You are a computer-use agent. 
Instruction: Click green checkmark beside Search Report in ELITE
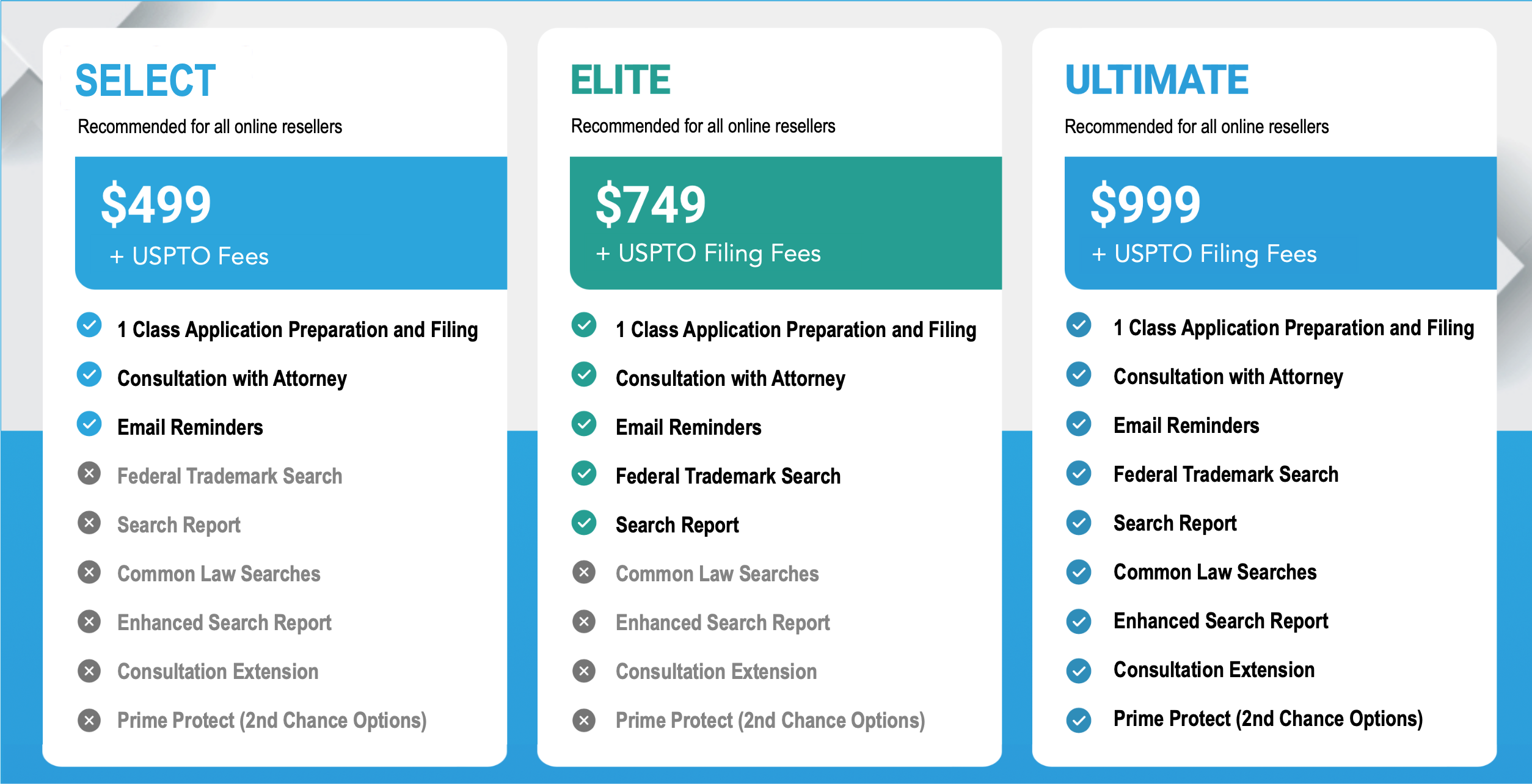584,522
